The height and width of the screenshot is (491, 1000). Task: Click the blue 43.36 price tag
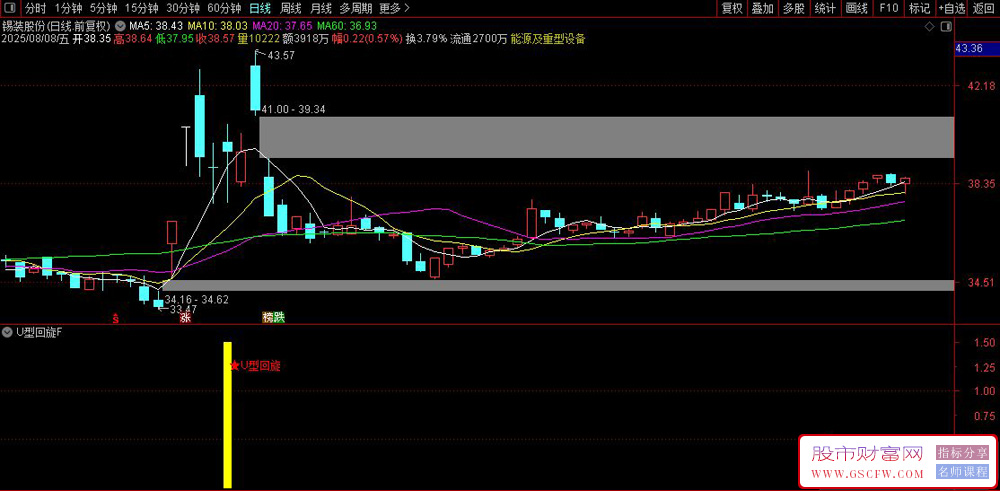click(976, 49)
